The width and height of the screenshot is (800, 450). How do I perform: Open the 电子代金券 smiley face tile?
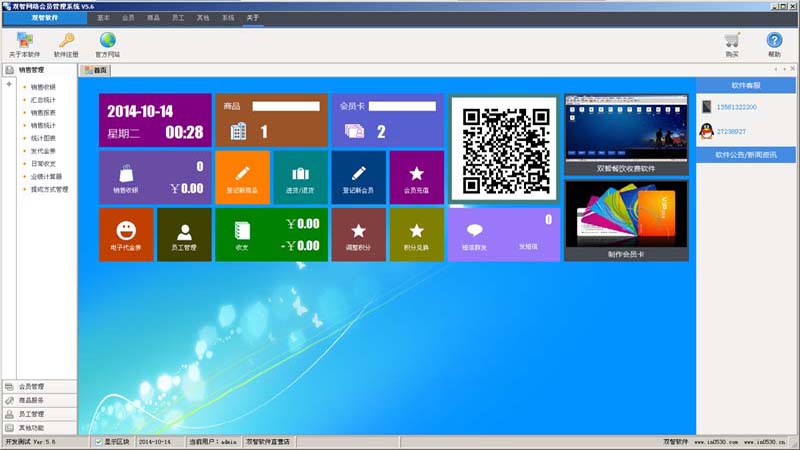pyautogui.click(x=126, y=235)
